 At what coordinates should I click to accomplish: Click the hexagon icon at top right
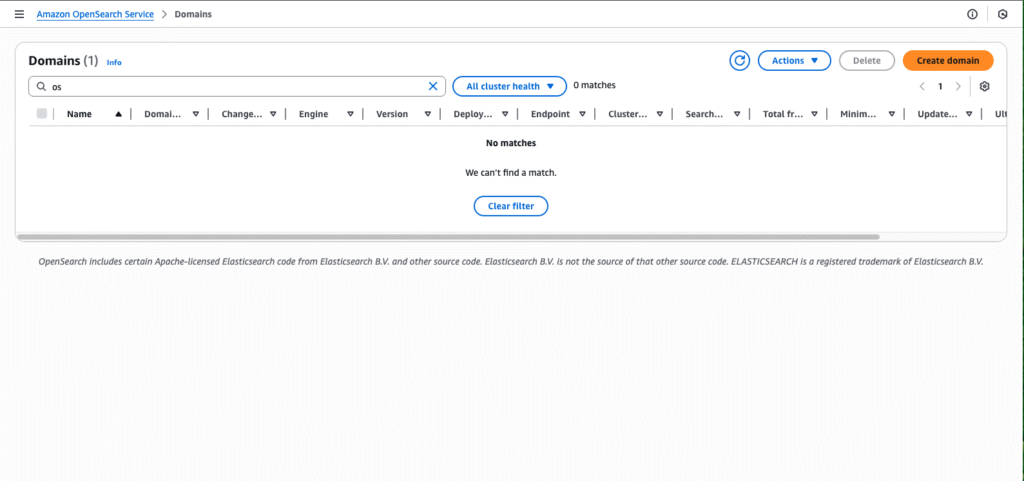click(x=1002, y=15)
